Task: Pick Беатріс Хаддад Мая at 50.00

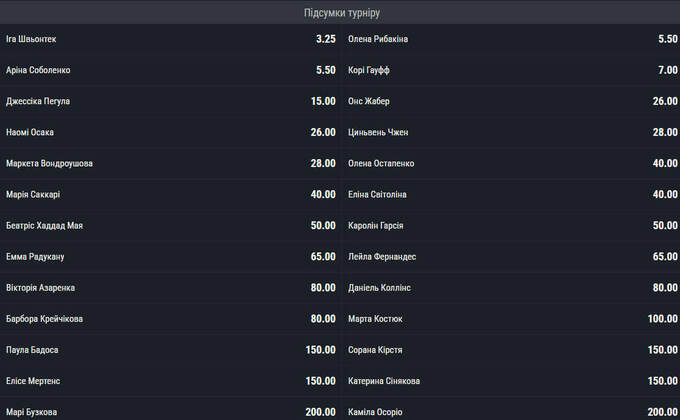Action: tap(170, 225)
